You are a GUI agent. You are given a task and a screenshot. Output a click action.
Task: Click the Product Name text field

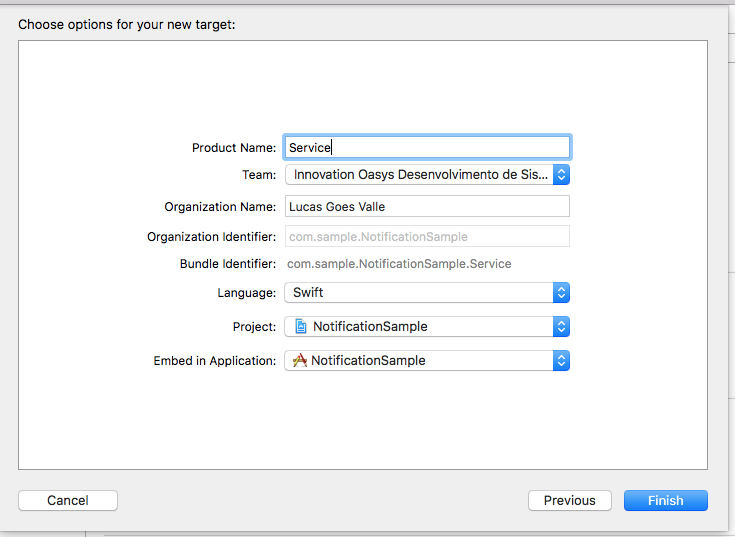[427, 148]
